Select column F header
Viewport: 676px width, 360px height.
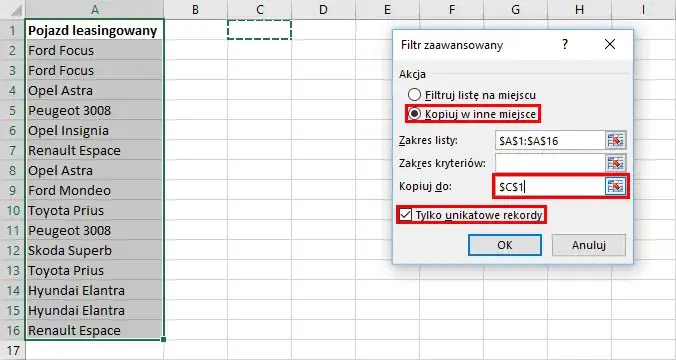pyautogui.click(x=451, y=9)
